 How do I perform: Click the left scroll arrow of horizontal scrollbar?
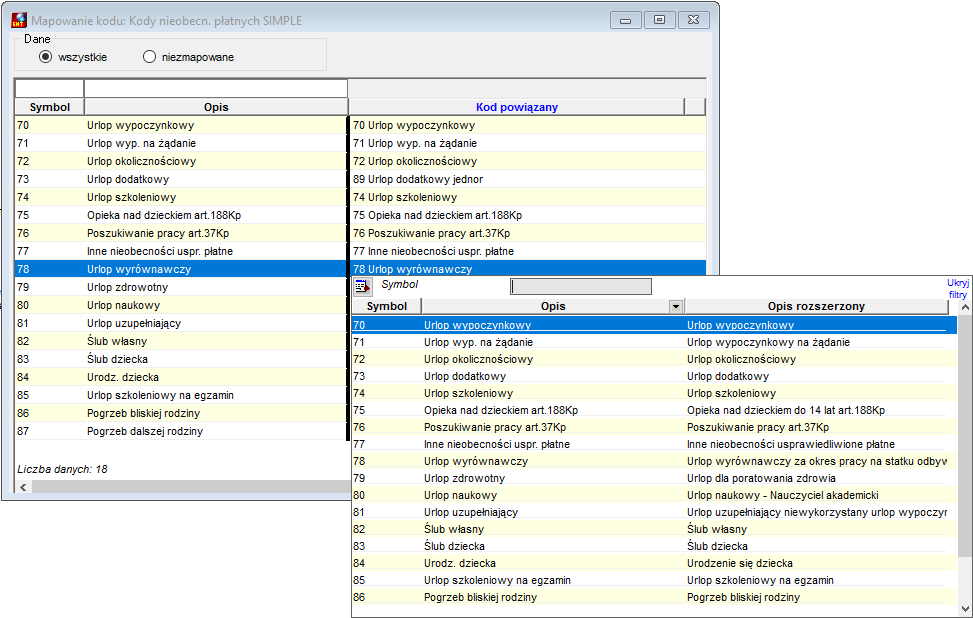point(24,488)
